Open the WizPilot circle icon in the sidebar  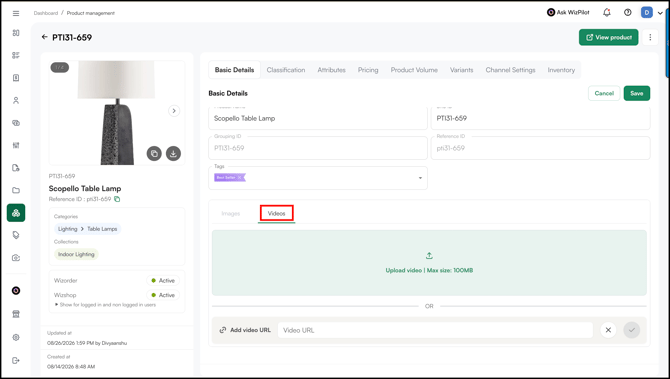tap(16, 291)
